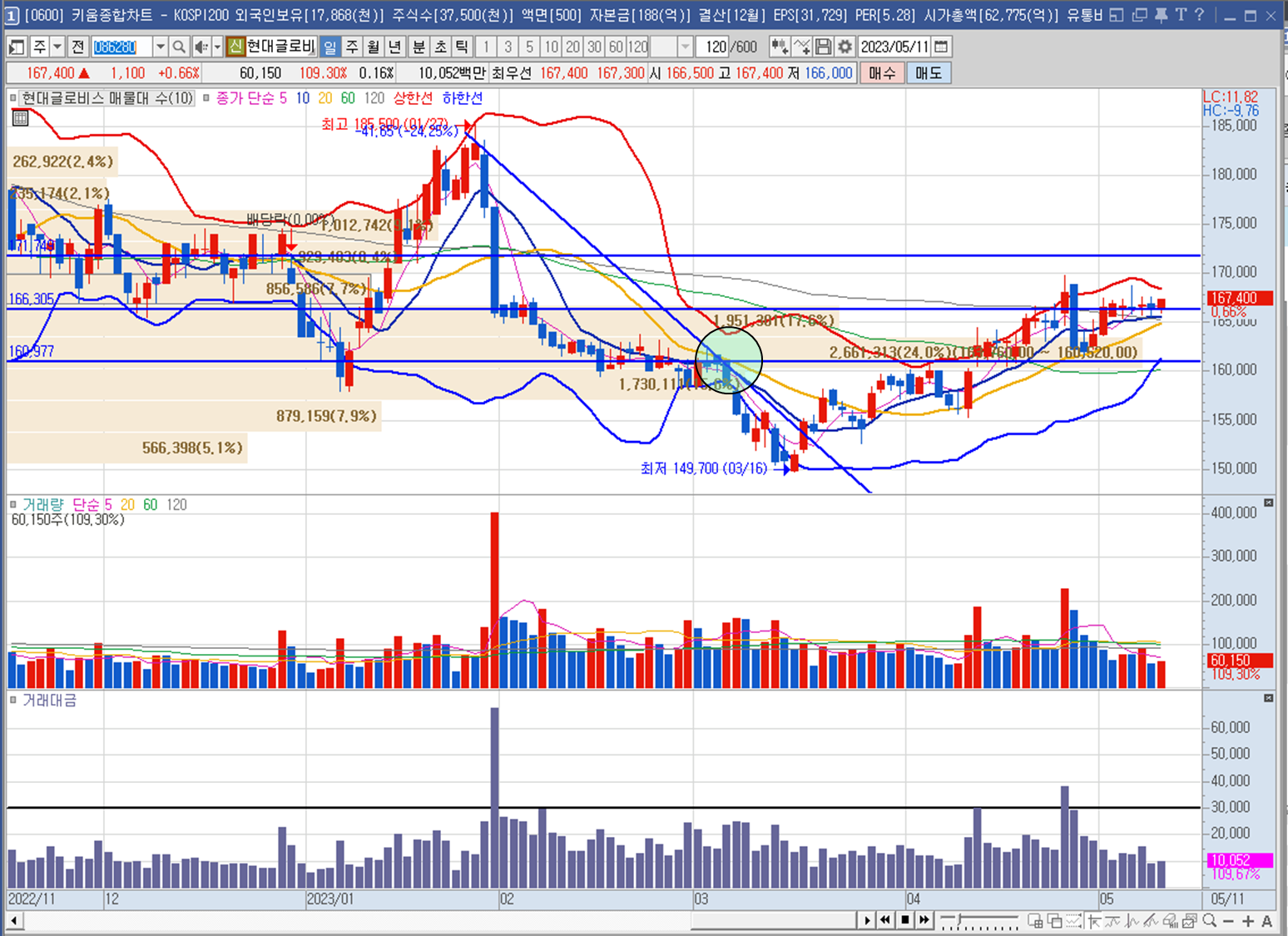Select the 60 interval button
The width and height of the screenshot is (1288, 936).
click(616, 47)
